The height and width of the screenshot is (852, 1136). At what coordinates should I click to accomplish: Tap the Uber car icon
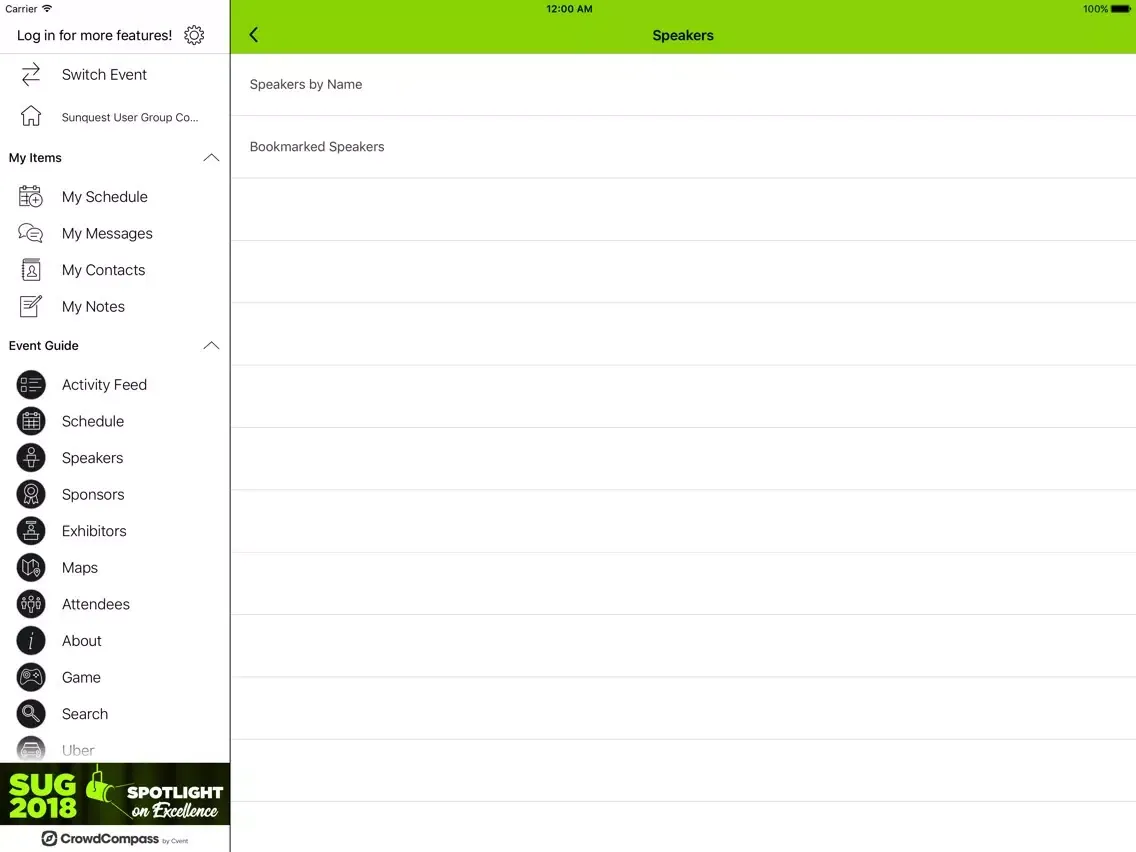30,749
